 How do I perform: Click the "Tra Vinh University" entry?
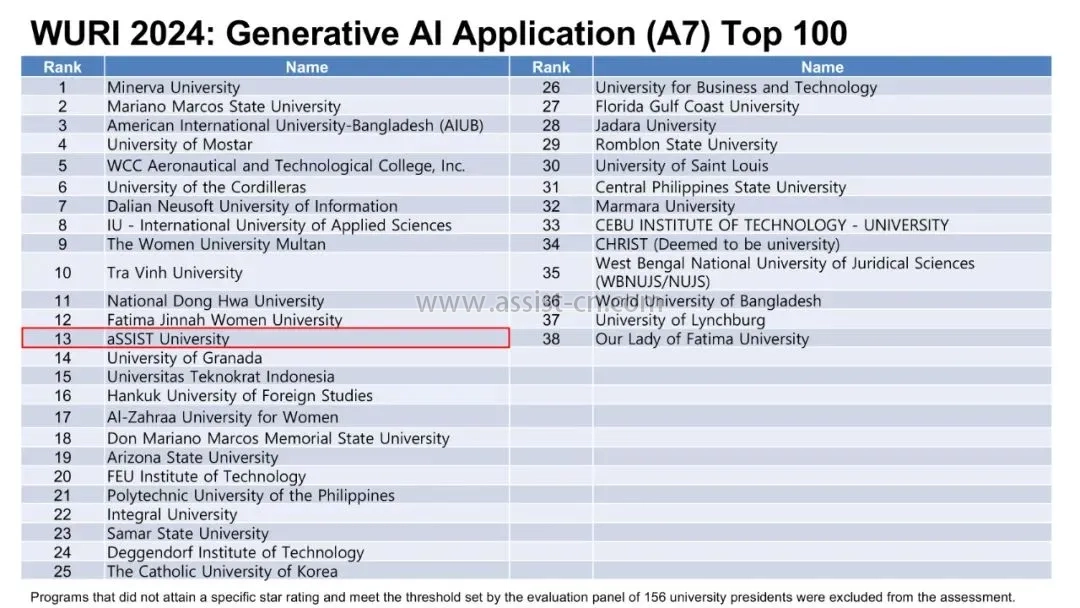tap(175, 273)
